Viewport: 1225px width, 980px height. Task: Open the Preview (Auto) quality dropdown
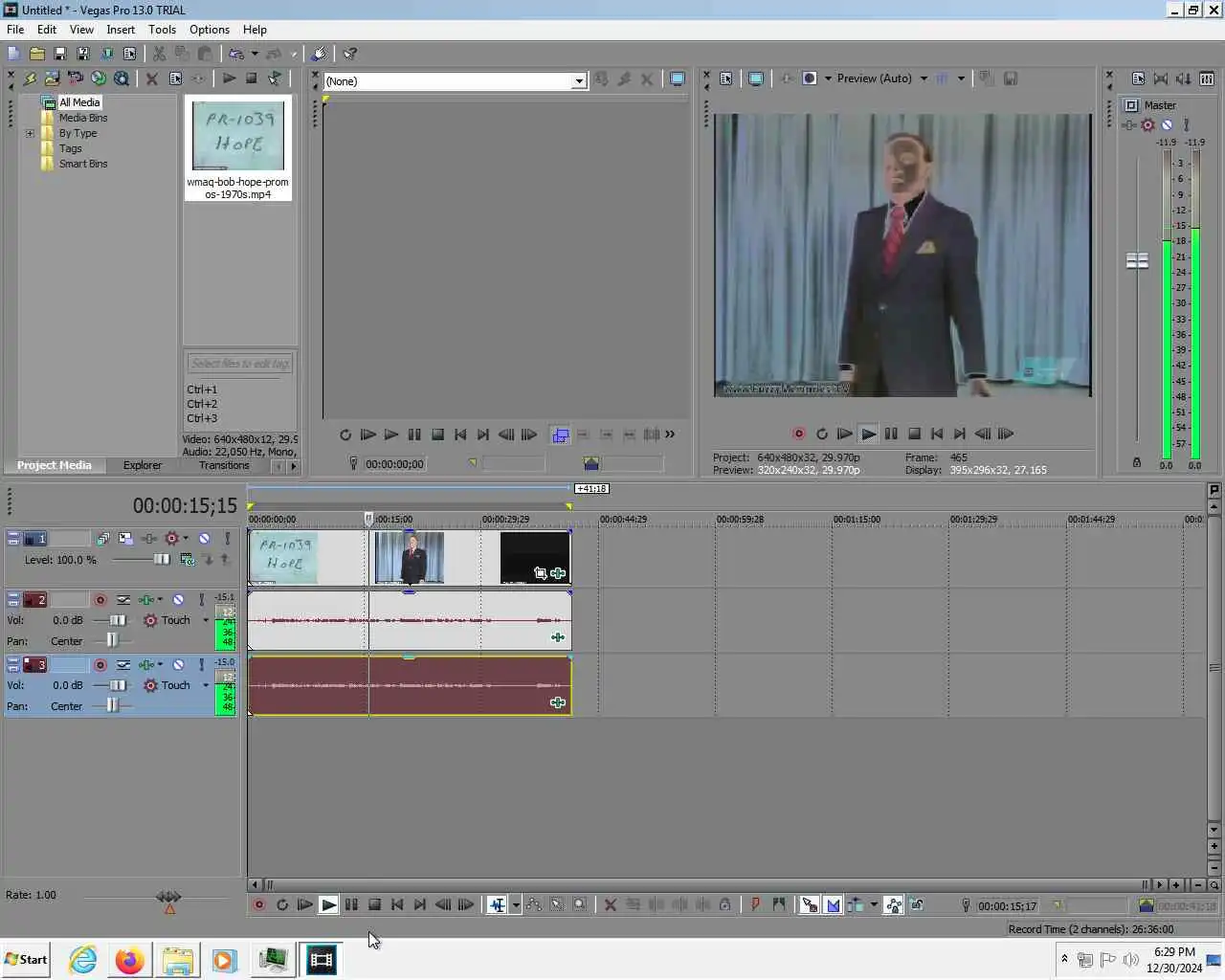(x=924, y=78)
